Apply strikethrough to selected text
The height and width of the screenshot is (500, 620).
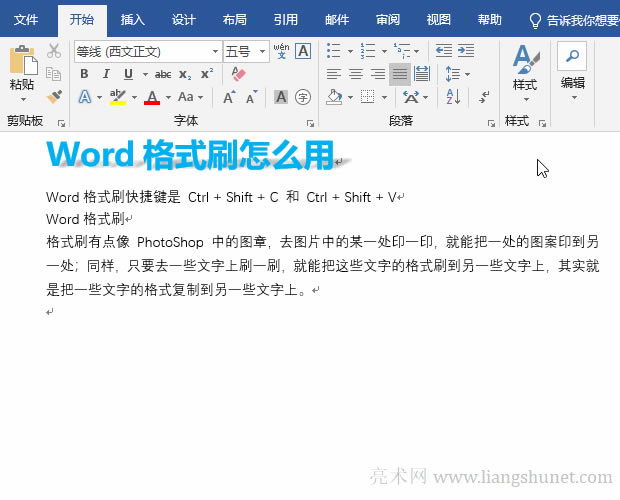click(x=163, y=74)
